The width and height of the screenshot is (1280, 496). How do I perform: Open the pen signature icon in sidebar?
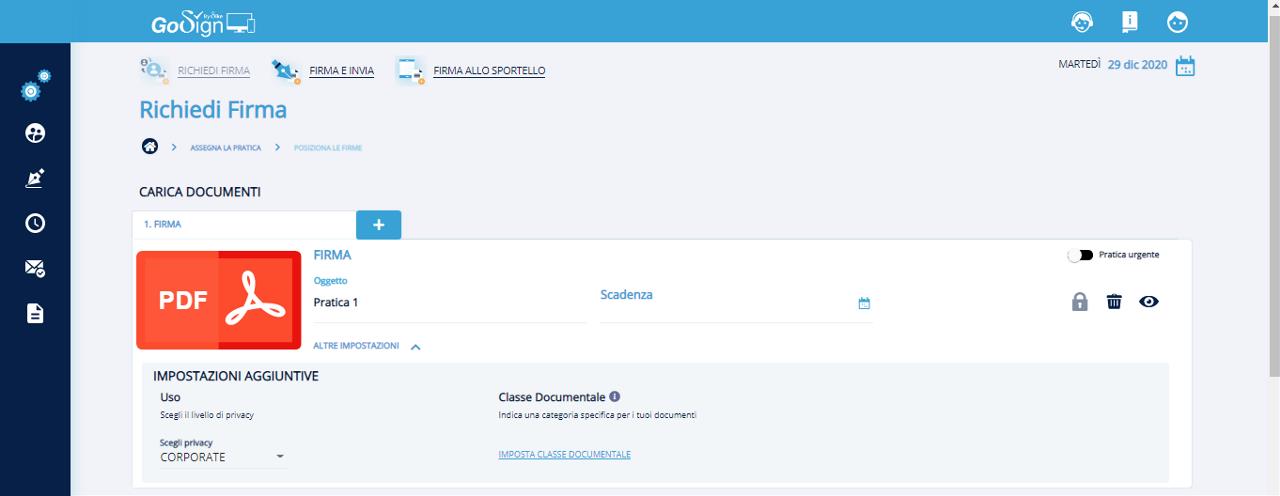(35, 178)
